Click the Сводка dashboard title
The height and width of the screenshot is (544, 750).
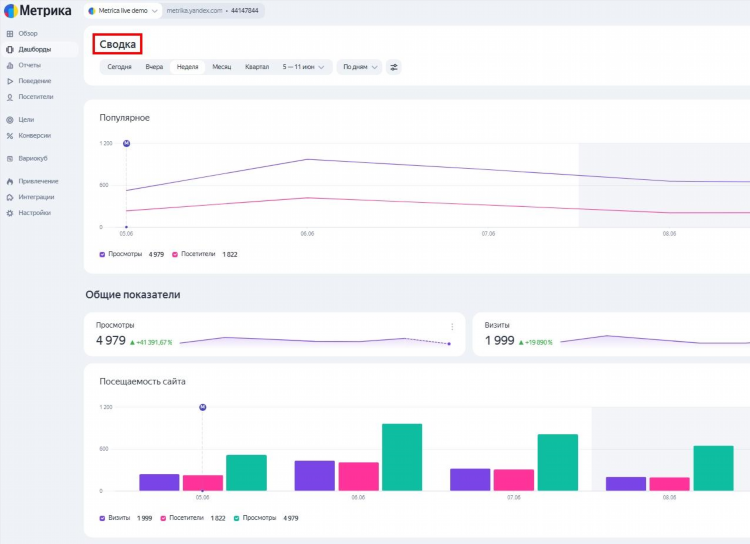coord(118,44)
